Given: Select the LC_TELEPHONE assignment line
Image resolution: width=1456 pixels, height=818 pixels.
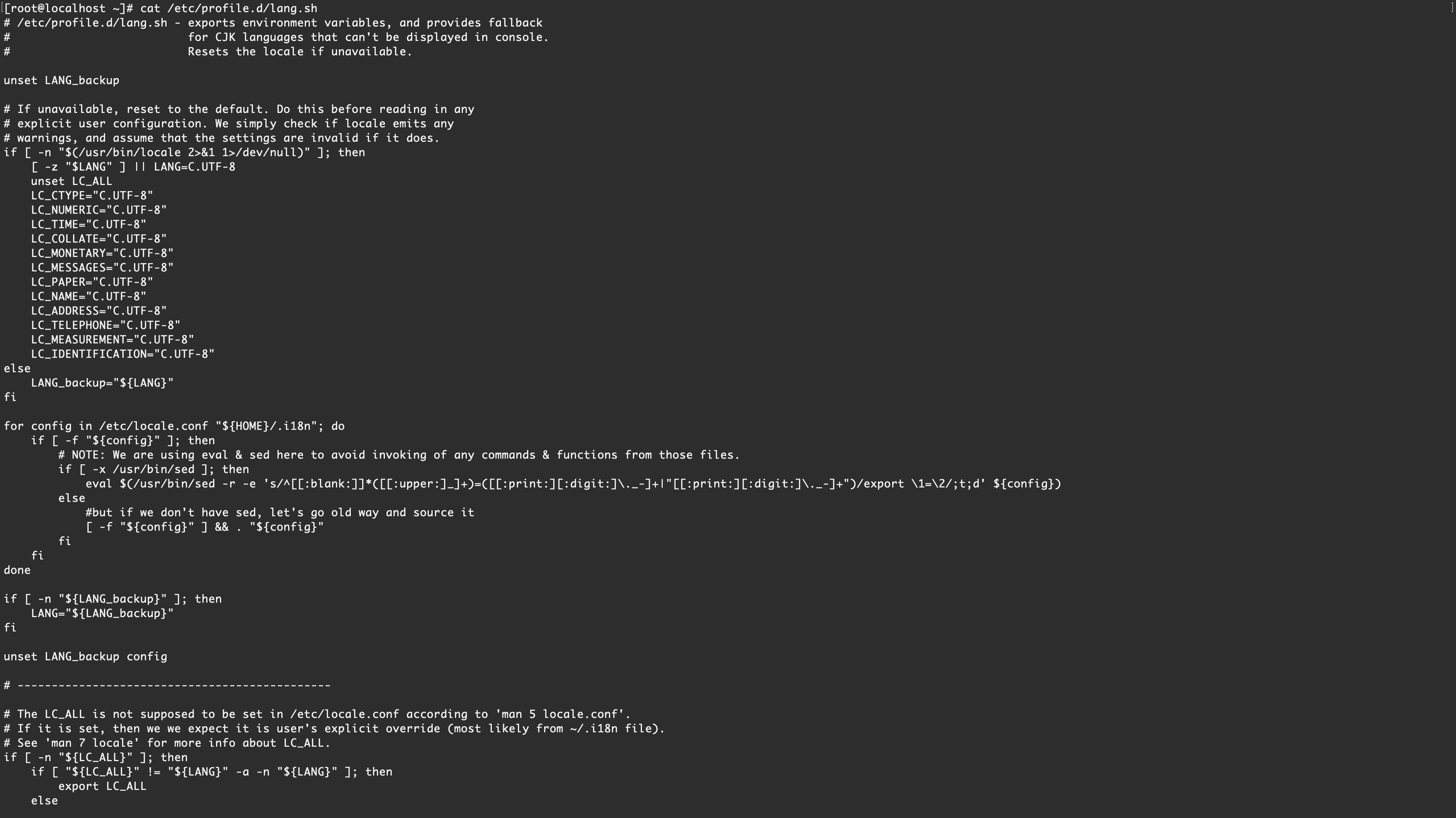Looking at the screenshot, I should pos(106,325).
